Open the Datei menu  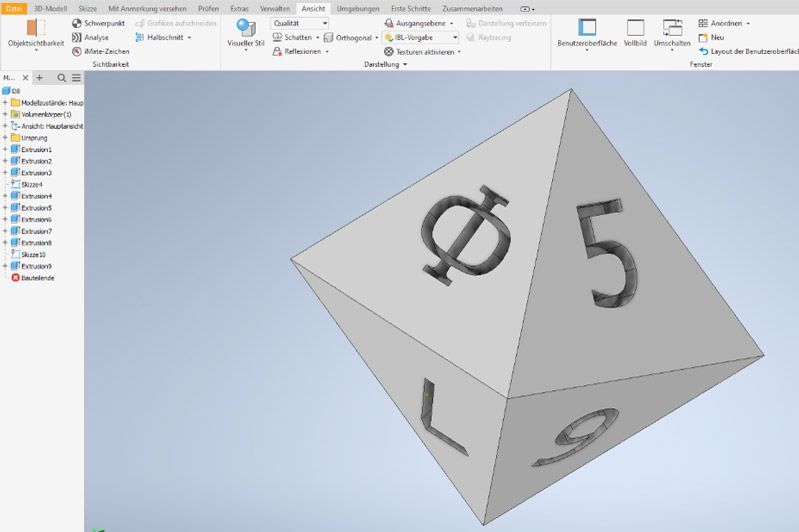pyautogui.click(x=14, y=8)
